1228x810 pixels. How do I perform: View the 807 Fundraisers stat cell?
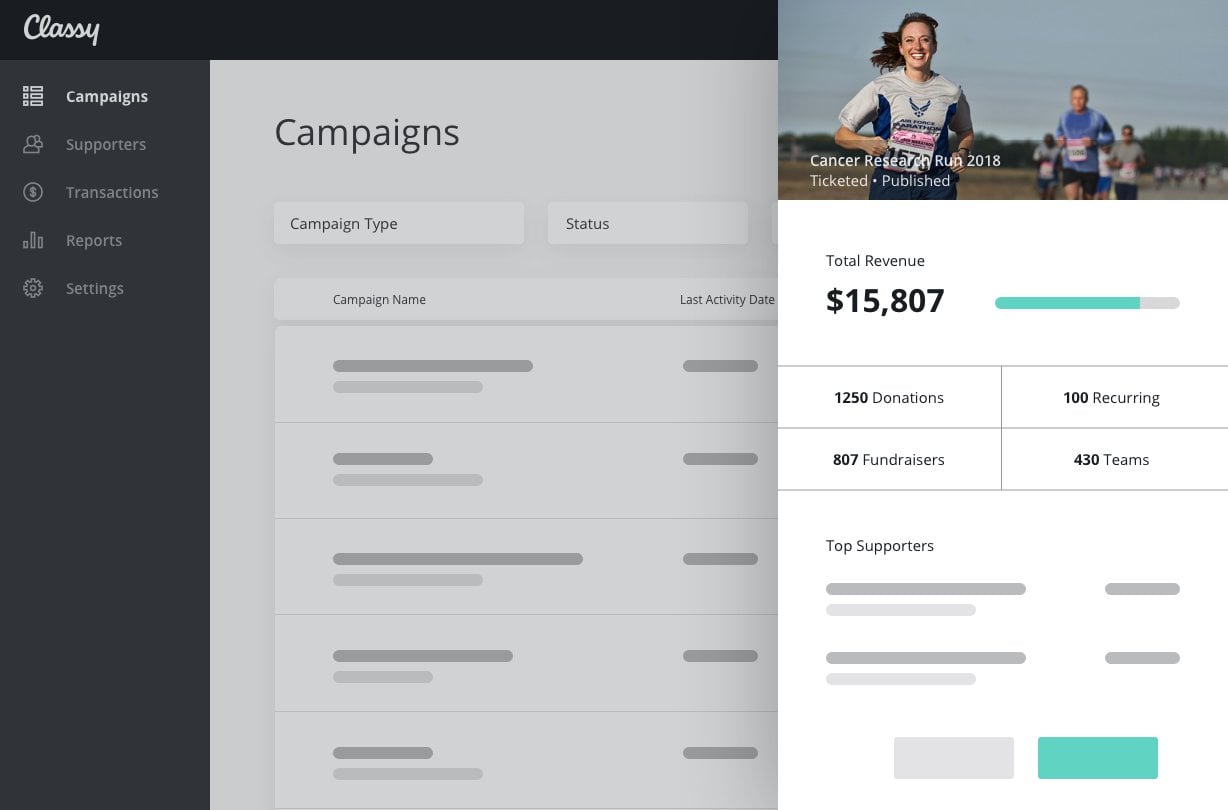click(889, 459)
